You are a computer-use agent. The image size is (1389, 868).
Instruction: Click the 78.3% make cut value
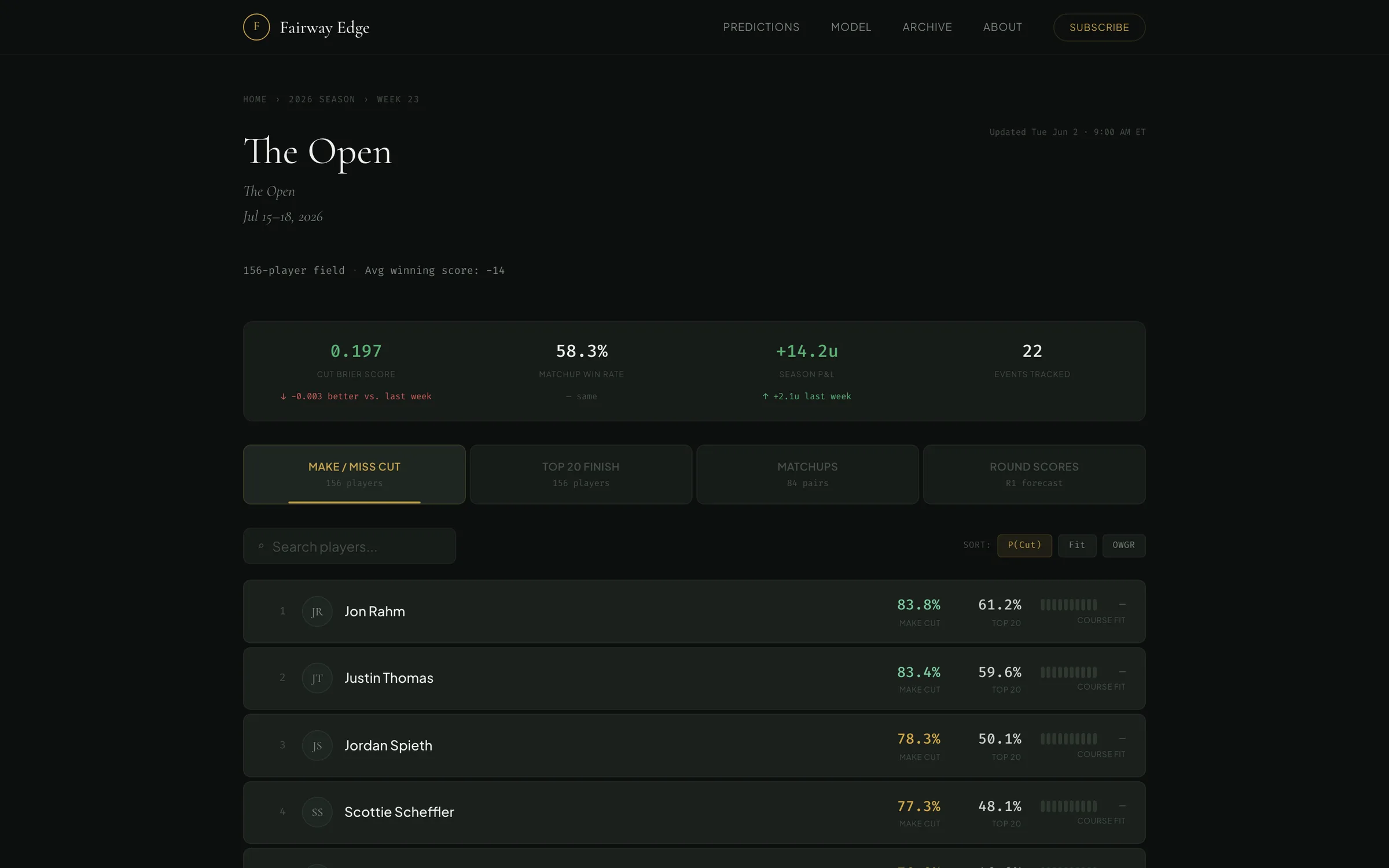coord(918,739)
